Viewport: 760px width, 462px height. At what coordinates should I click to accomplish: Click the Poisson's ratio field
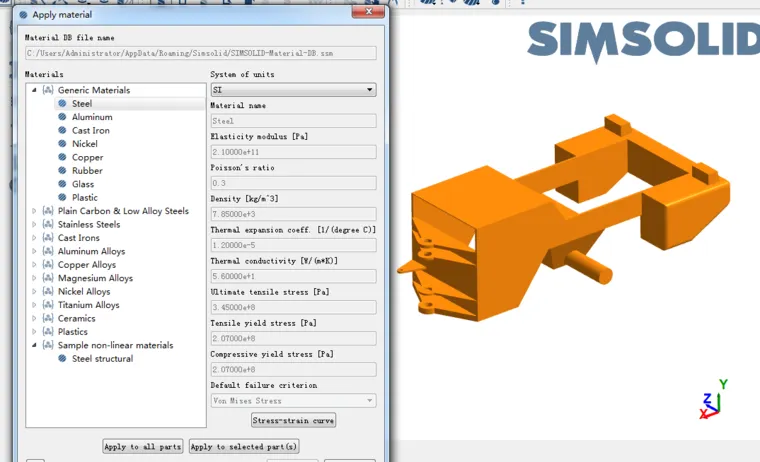coord(293,183)
